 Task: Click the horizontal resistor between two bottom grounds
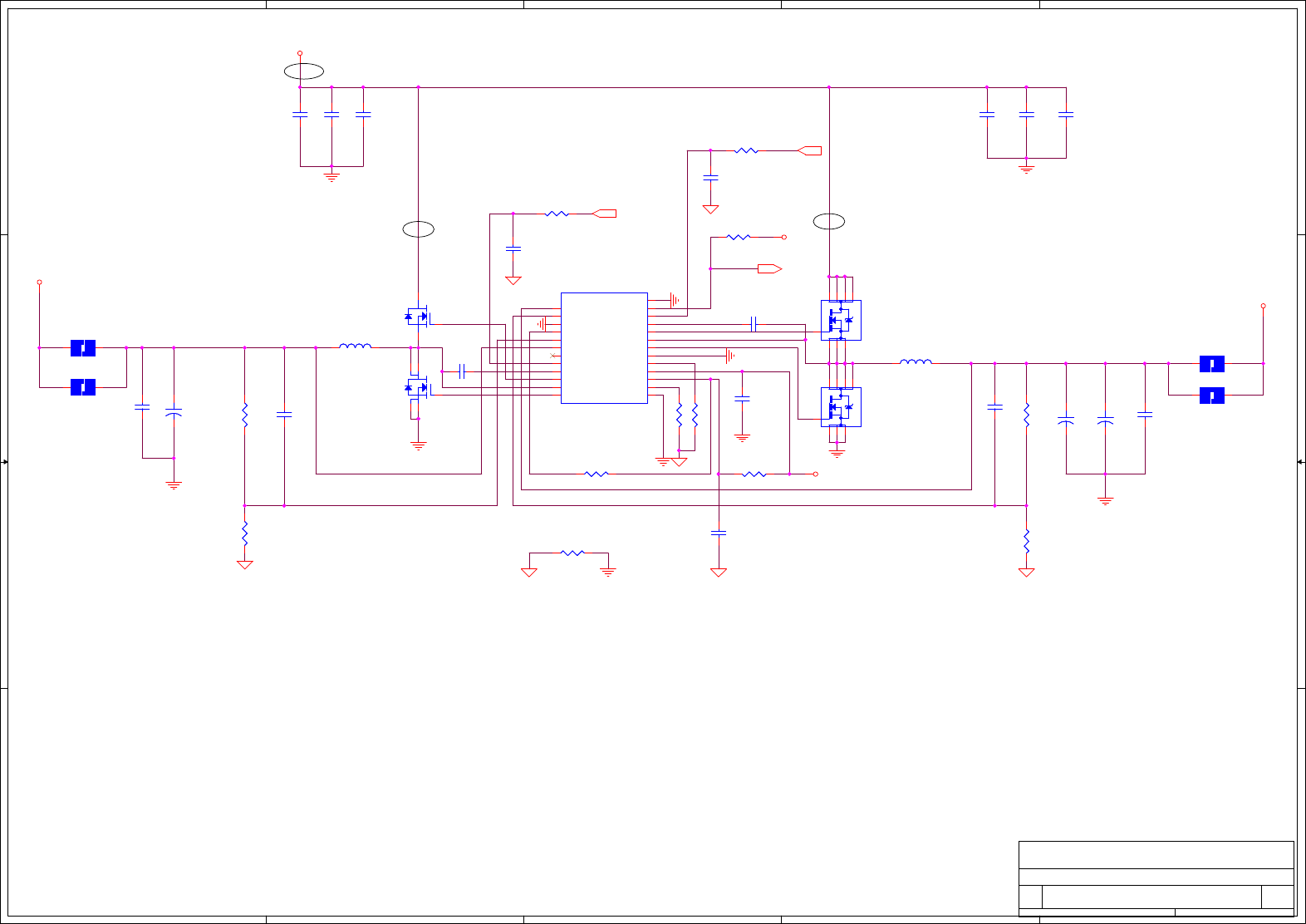coord(572,553)
